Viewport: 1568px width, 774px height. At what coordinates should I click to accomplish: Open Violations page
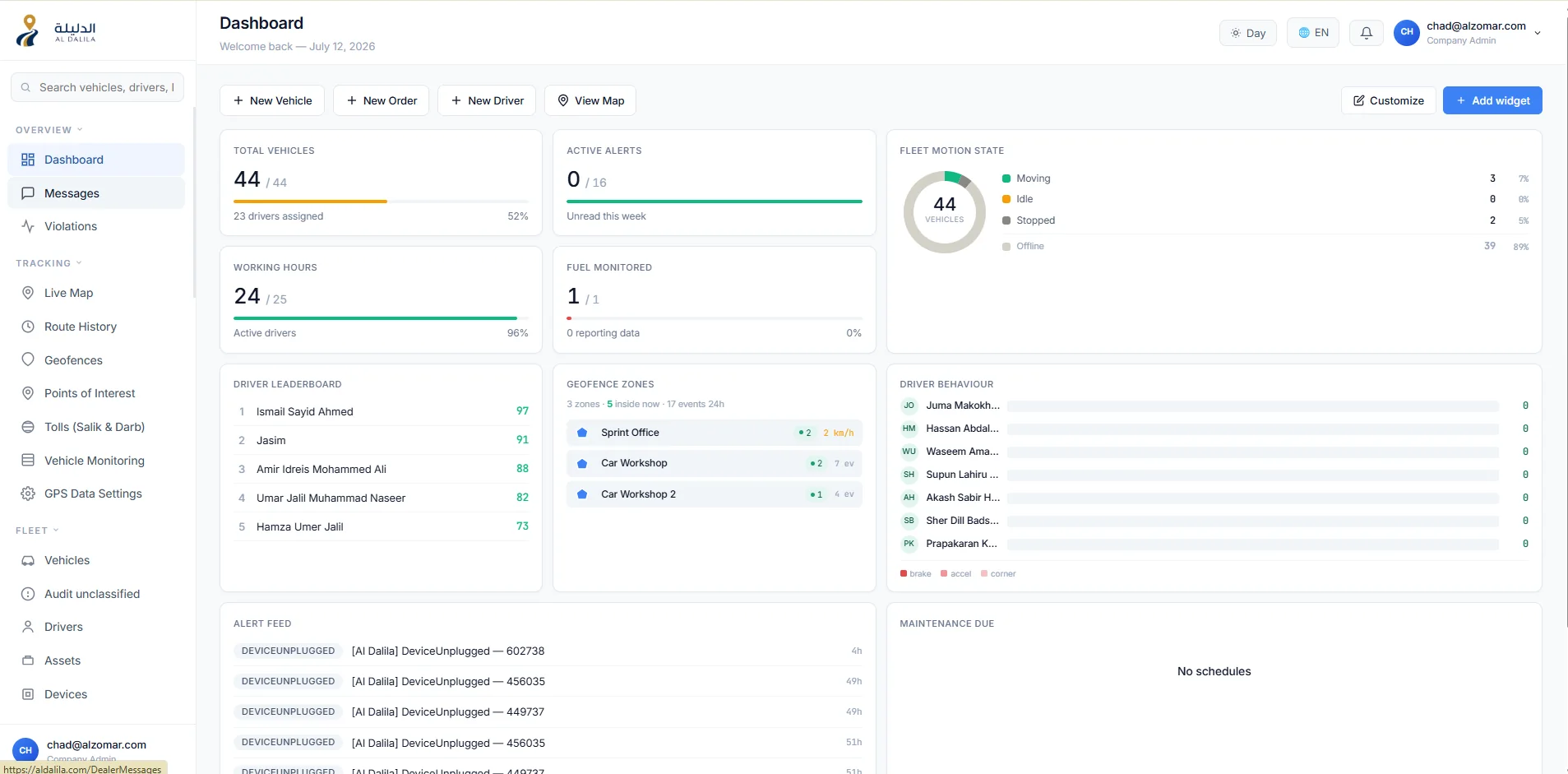[x=96, y=226]
